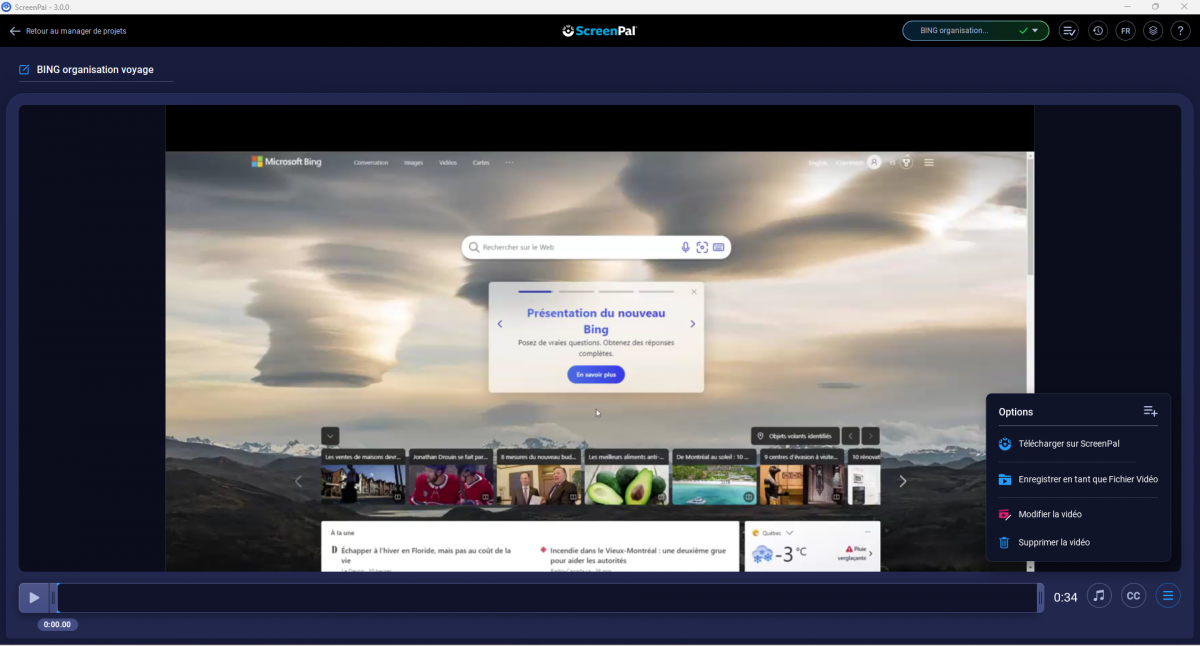Click Objets volants identifiés location tag

point(795,436)
